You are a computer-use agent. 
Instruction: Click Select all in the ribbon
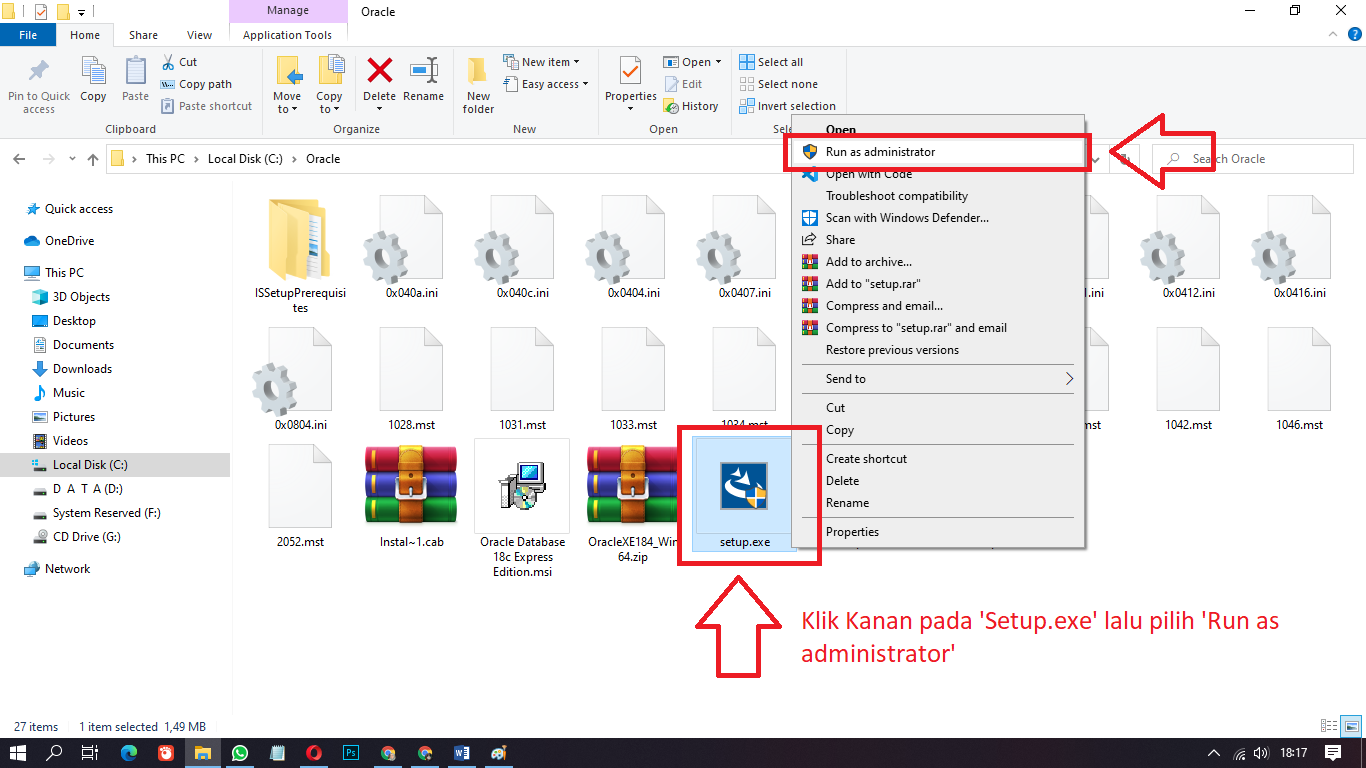coord(771,62)
